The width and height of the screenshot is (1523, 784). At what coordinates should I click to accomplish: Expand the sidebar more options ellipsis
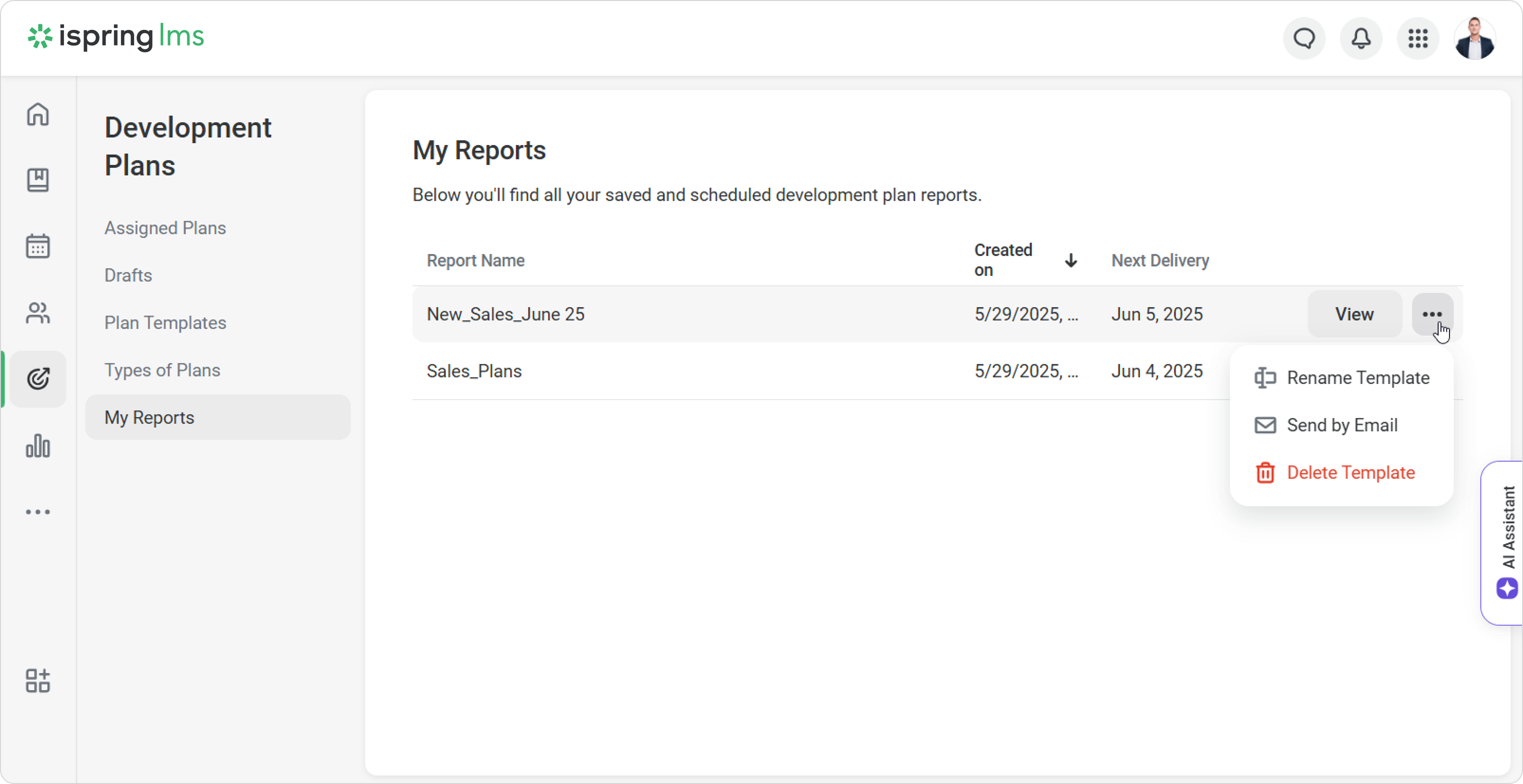(38, 512)
